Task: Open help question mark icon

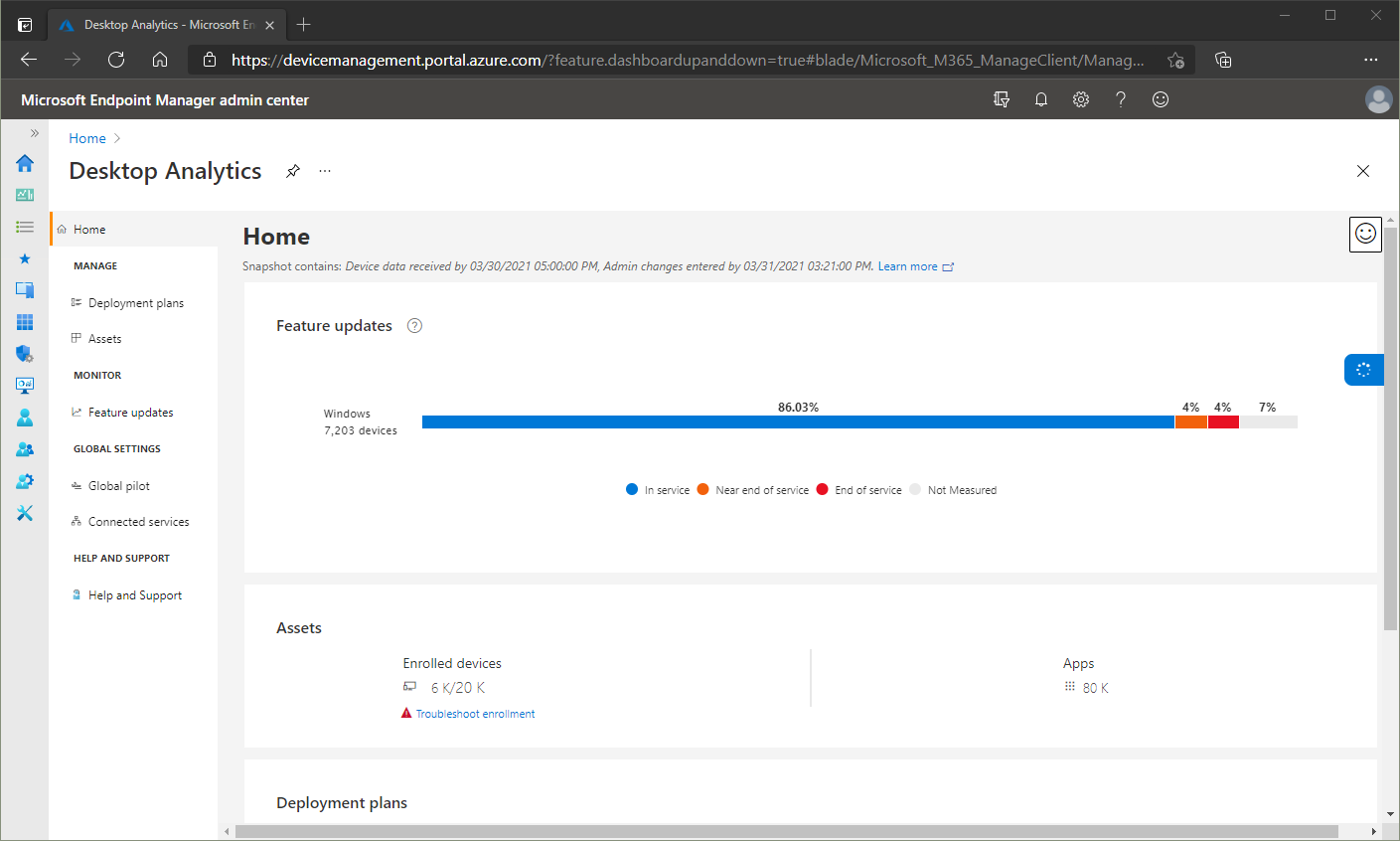Action: 1121,99
